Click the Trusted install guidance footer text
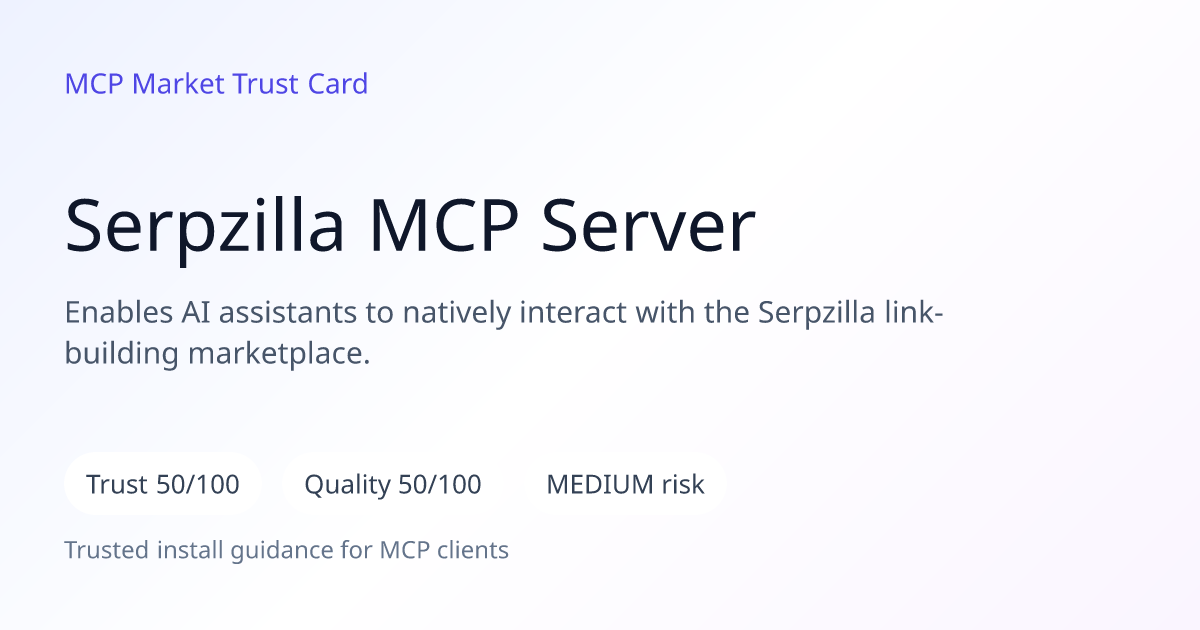 coord(287,550)
